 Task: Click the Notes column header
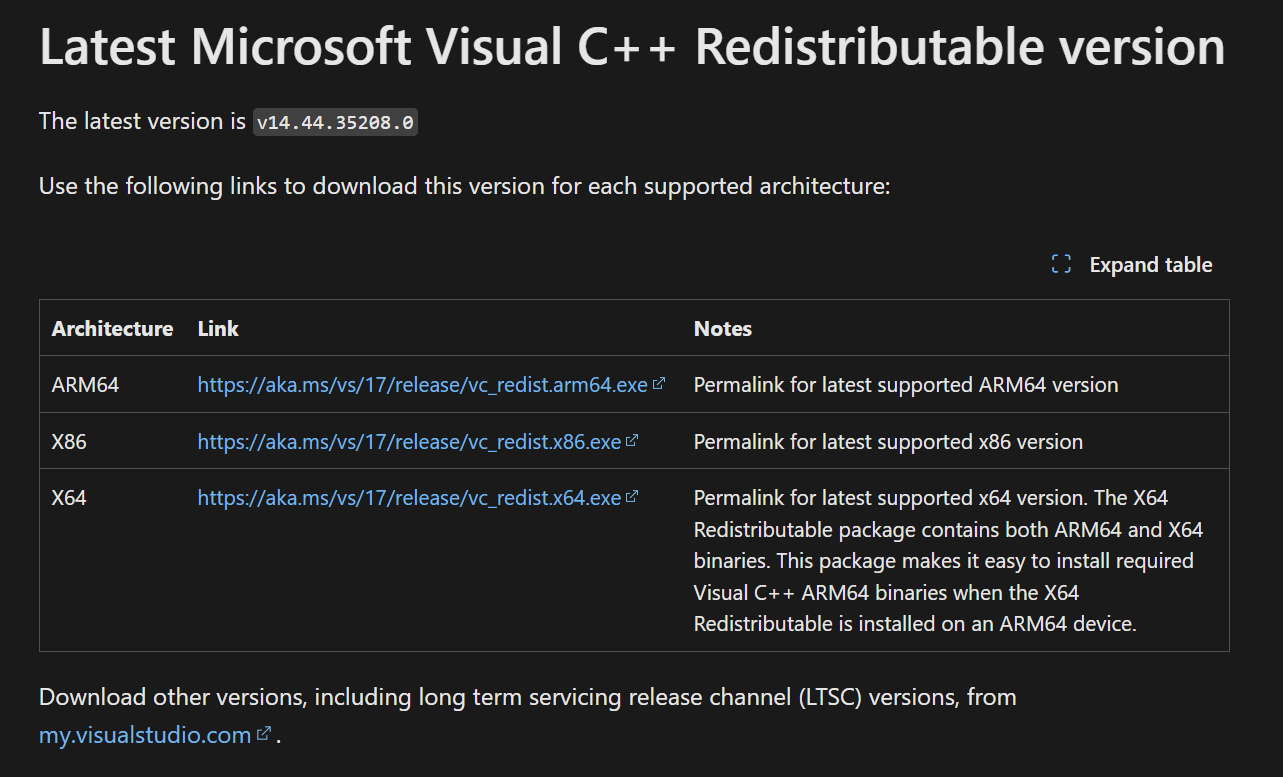(723, 328)
